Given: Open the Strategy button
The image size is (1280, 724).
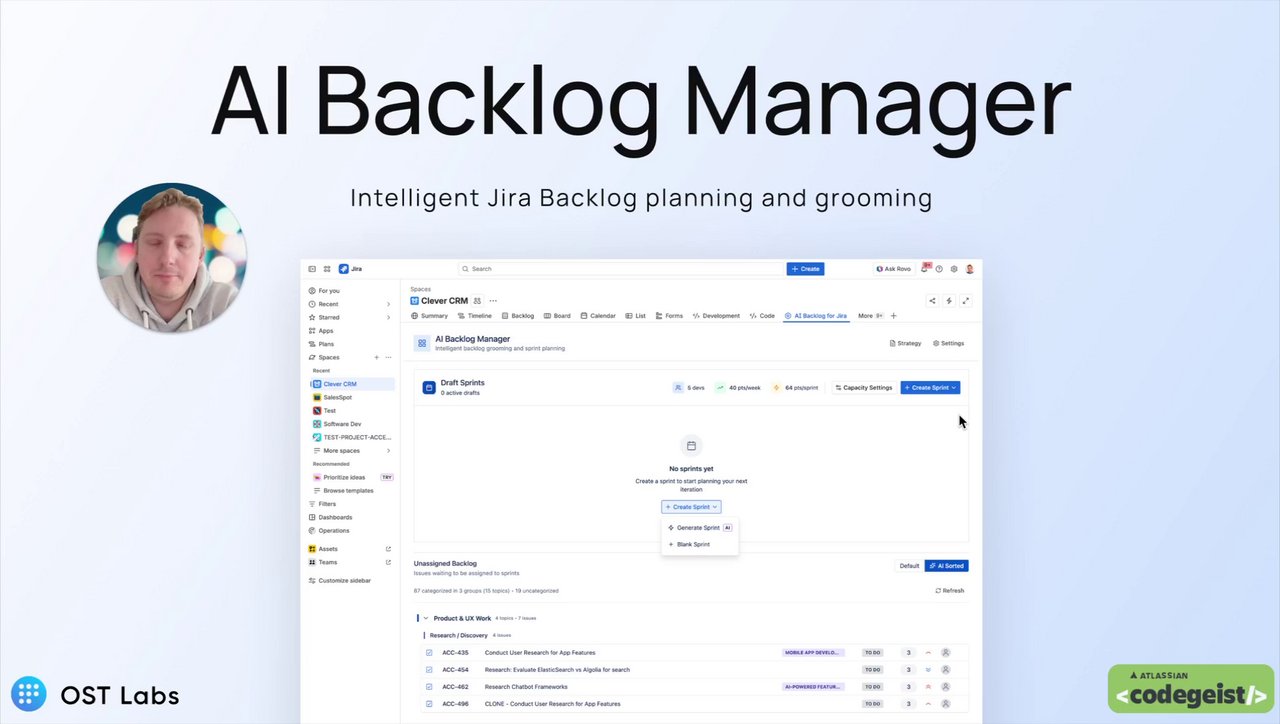Looking at the screenshot, I should coord(905,343).
